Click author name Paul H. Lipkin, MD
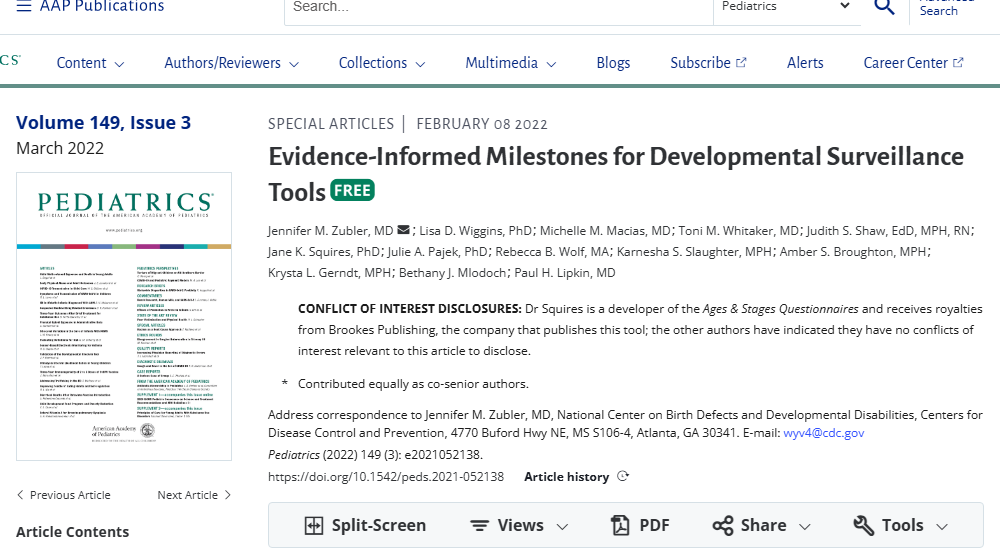 click(565, 273)
